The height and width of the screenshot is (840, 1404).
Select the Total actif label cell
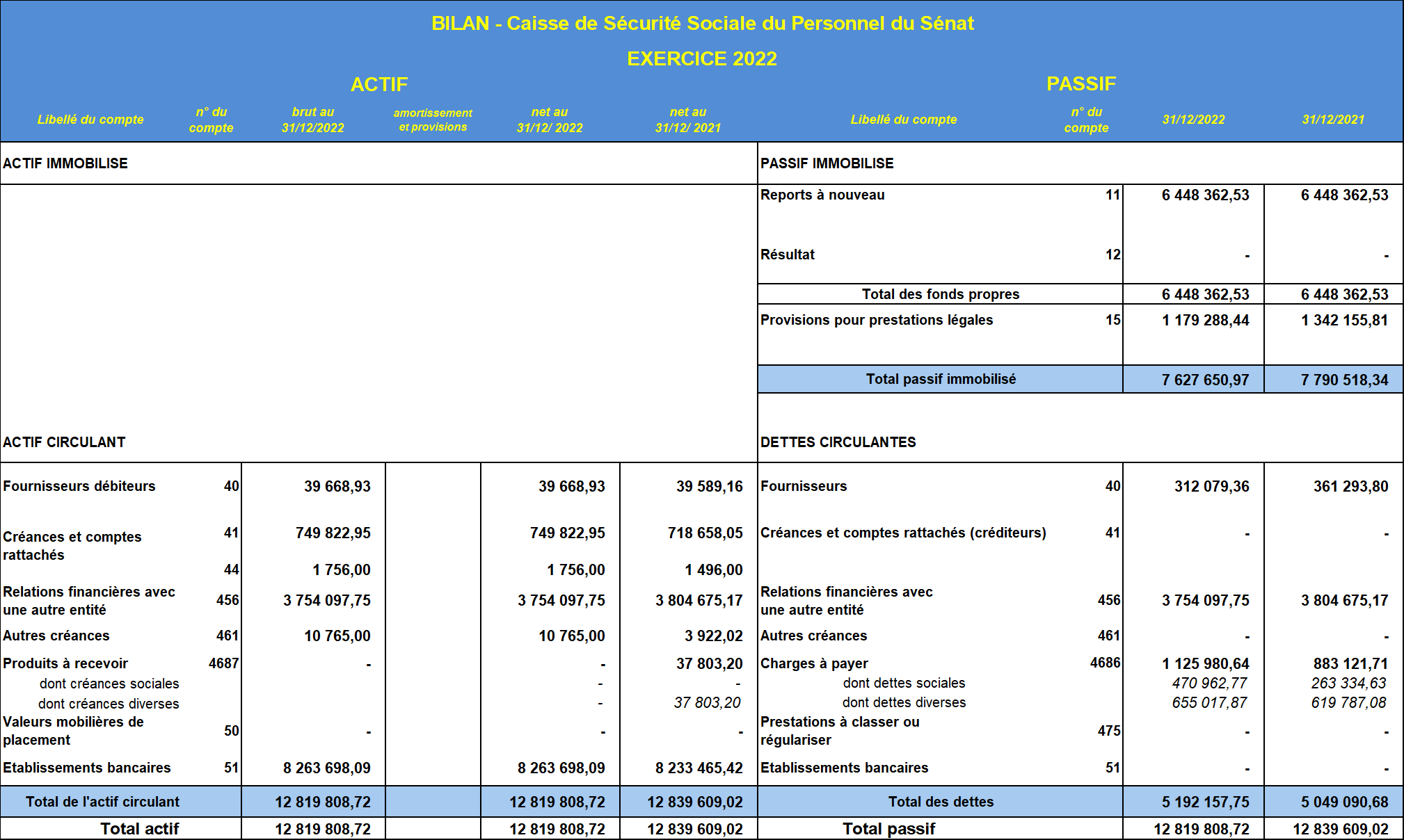coord(139,829)
